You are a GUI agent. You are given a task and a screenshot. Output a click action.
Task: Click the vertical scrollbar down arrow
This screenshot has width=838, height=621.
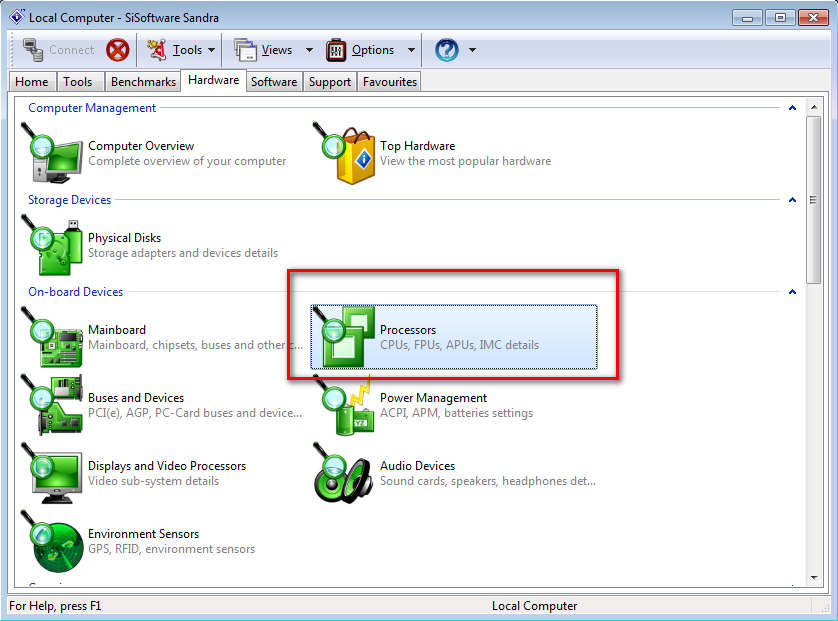tap(814, 577)
